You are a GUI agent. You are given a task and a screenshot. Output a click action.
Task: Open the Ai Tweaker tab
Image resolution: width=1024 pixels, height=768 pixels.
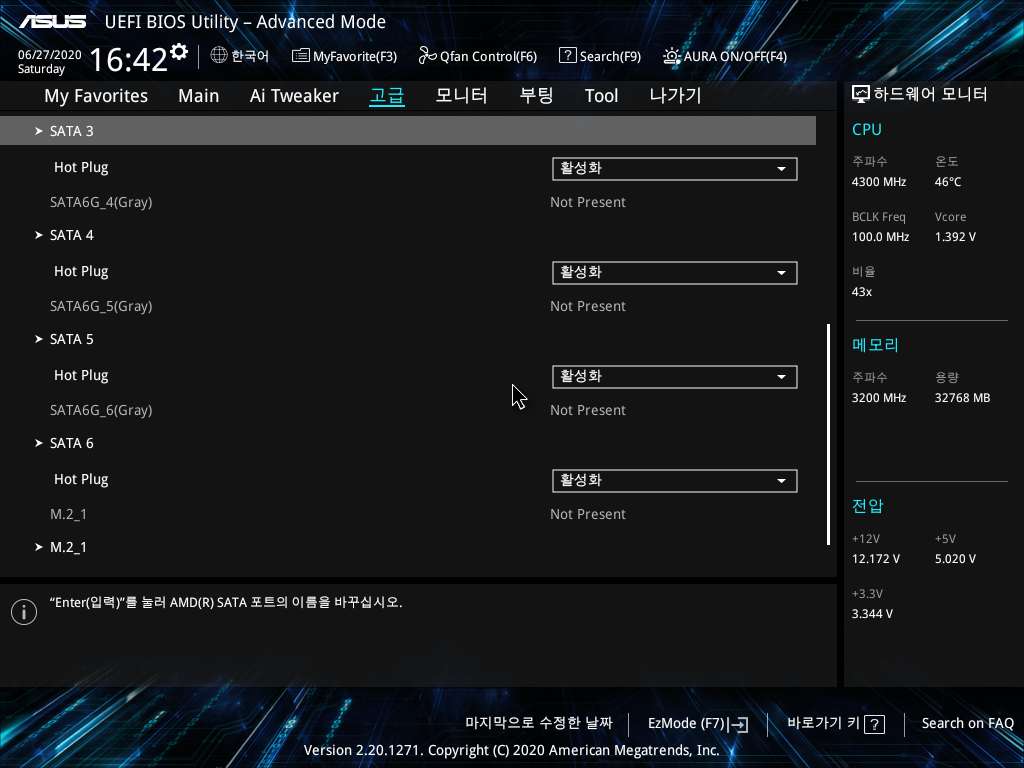coord(294,96)
